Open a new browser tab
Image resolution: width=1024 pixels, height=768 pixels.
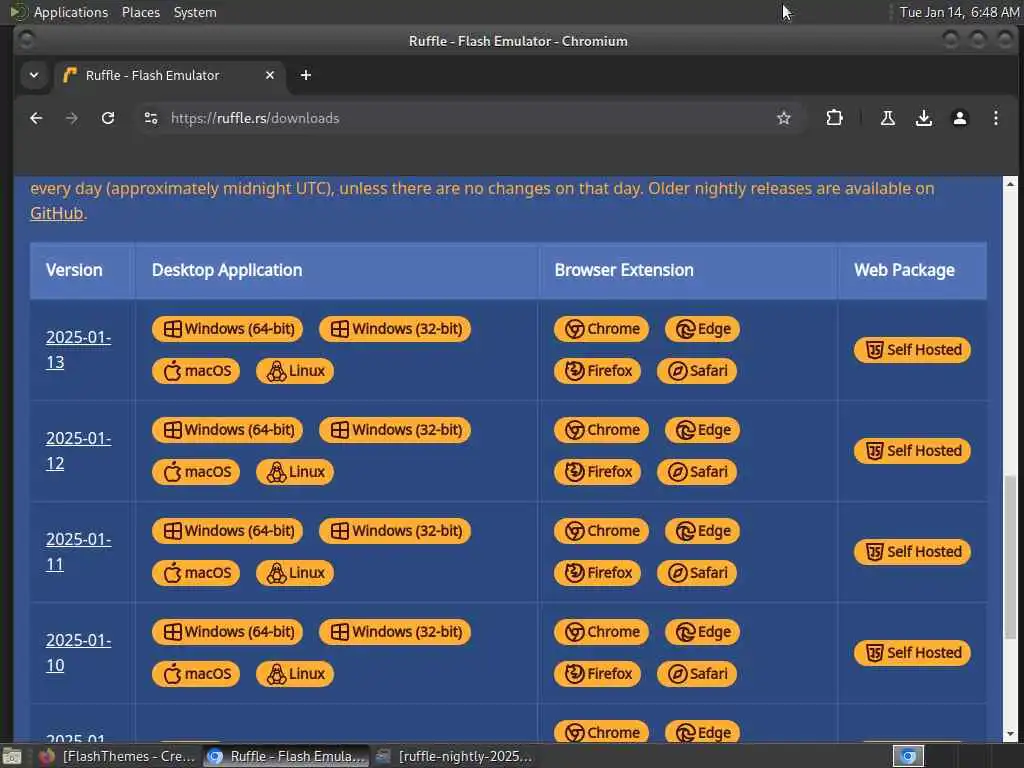(306, 75)
